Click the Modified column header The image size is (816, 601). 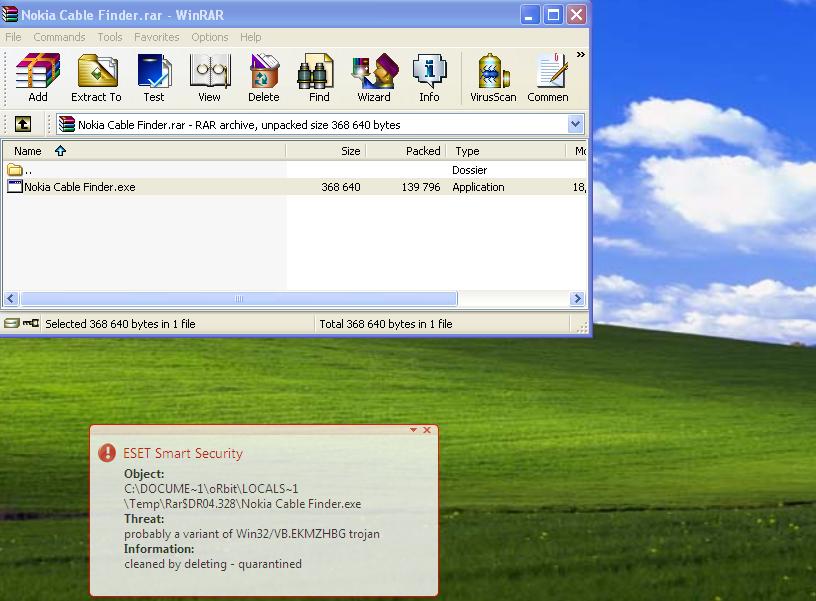[x=577, y=151]
